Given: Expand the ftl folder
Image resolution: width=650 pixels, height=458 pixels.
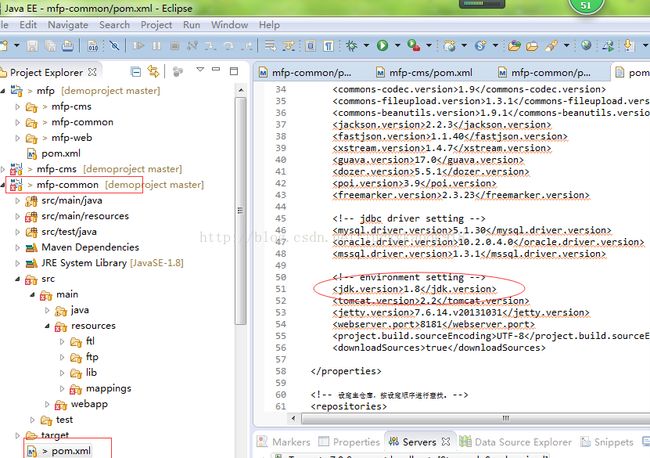Looking at the screenshot, I should [62, 342].
